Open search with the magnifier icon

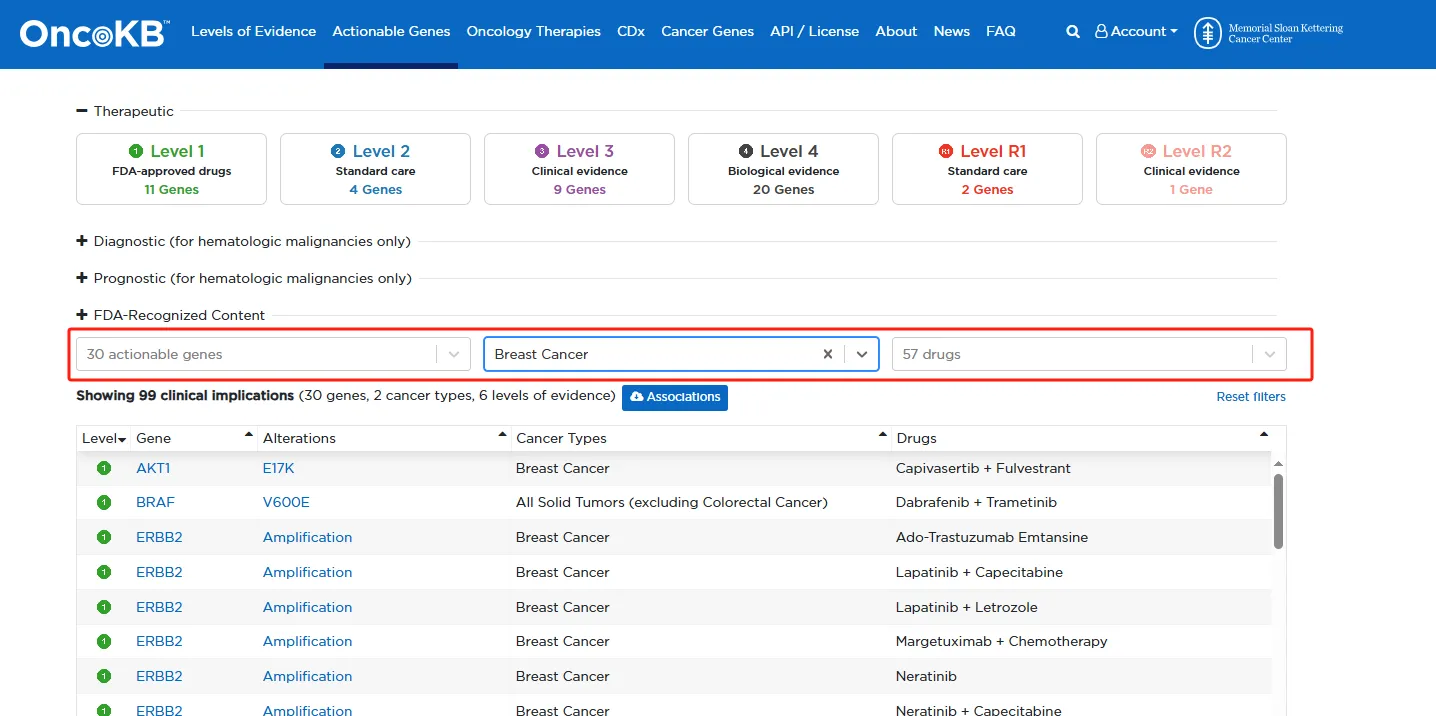pos(1073,32)
